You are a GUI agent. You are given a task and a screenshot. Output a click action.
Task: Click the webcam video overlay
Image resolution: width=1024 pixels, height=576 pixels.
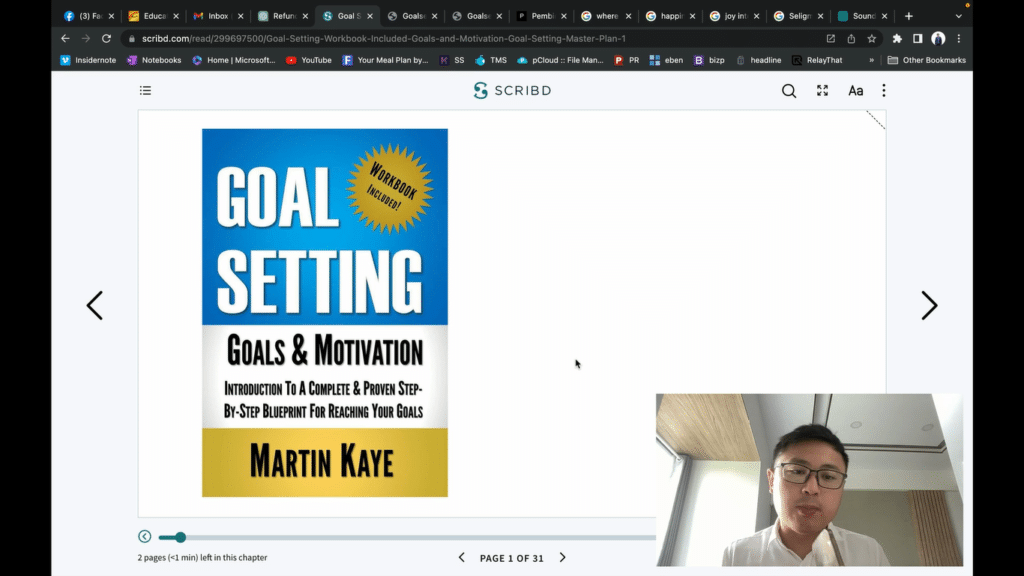[x=809, y=479]
